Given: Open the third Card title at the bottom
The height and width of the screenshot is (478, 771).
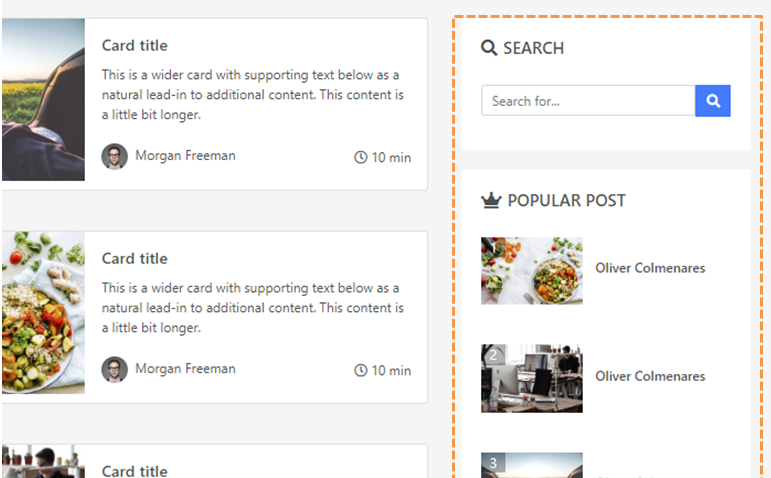Looking at the screenshot, I should 135,471.
